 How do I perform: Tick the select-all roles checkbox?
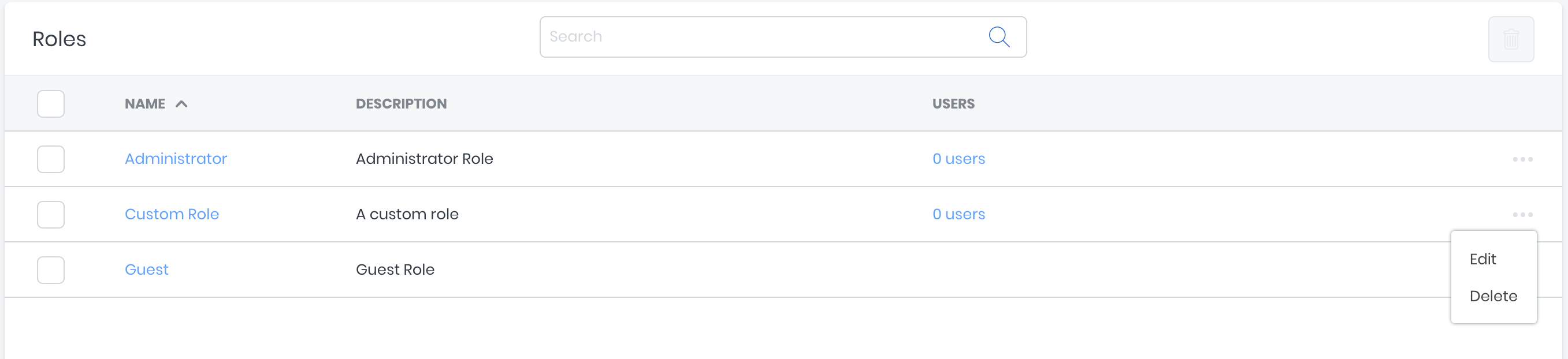[50, 104]
